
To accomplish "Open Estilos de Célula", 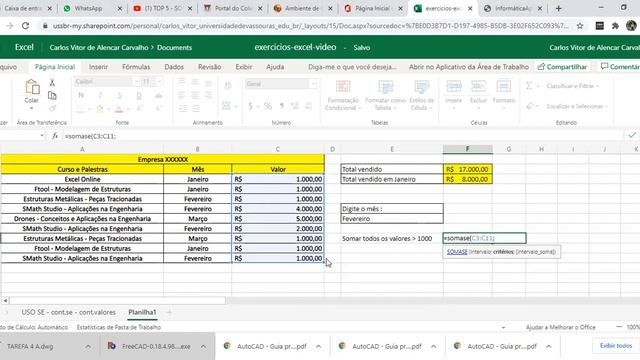I will (x=422, y=95).
